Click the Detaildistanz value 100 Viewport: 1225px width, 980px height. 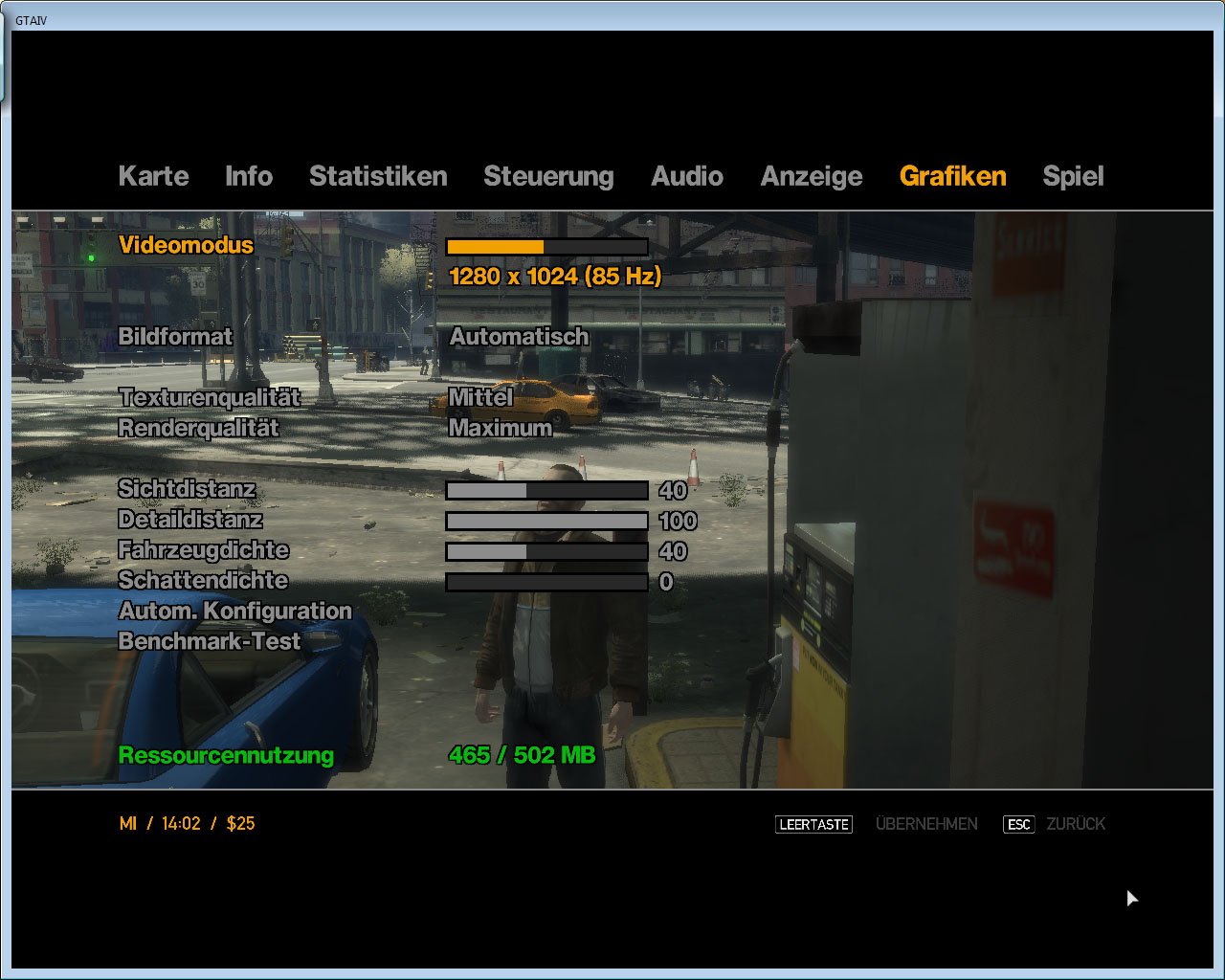click(678, 522)
